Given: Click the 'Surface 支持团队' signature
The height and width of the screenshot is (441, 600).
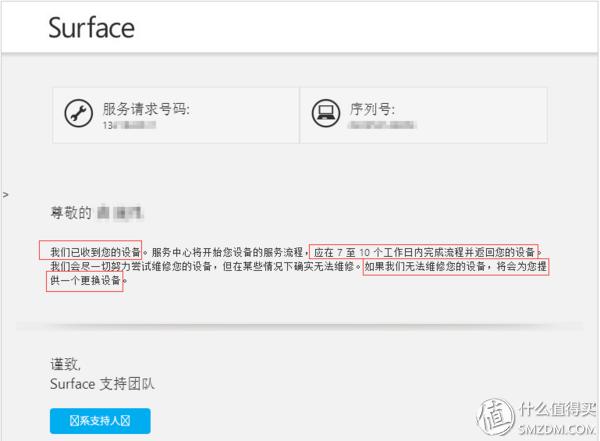Looking at the screenshot, I should [102, 384].
